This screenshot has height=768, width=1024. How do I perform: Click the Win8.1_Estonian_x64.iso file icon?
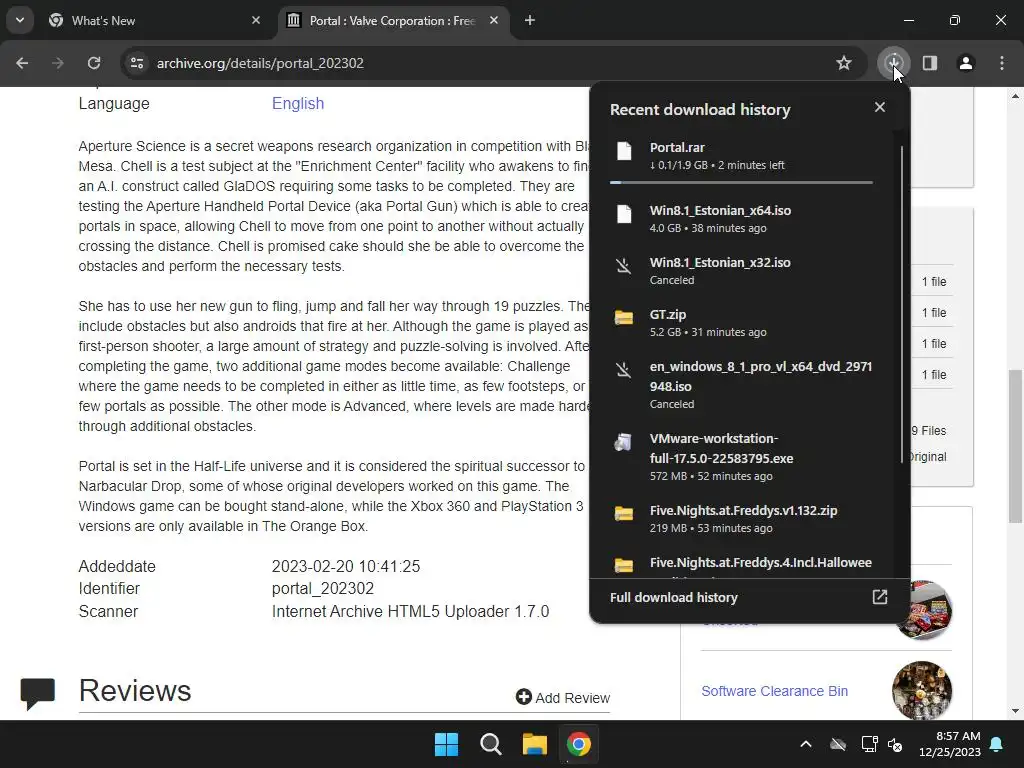click(624, 214)
